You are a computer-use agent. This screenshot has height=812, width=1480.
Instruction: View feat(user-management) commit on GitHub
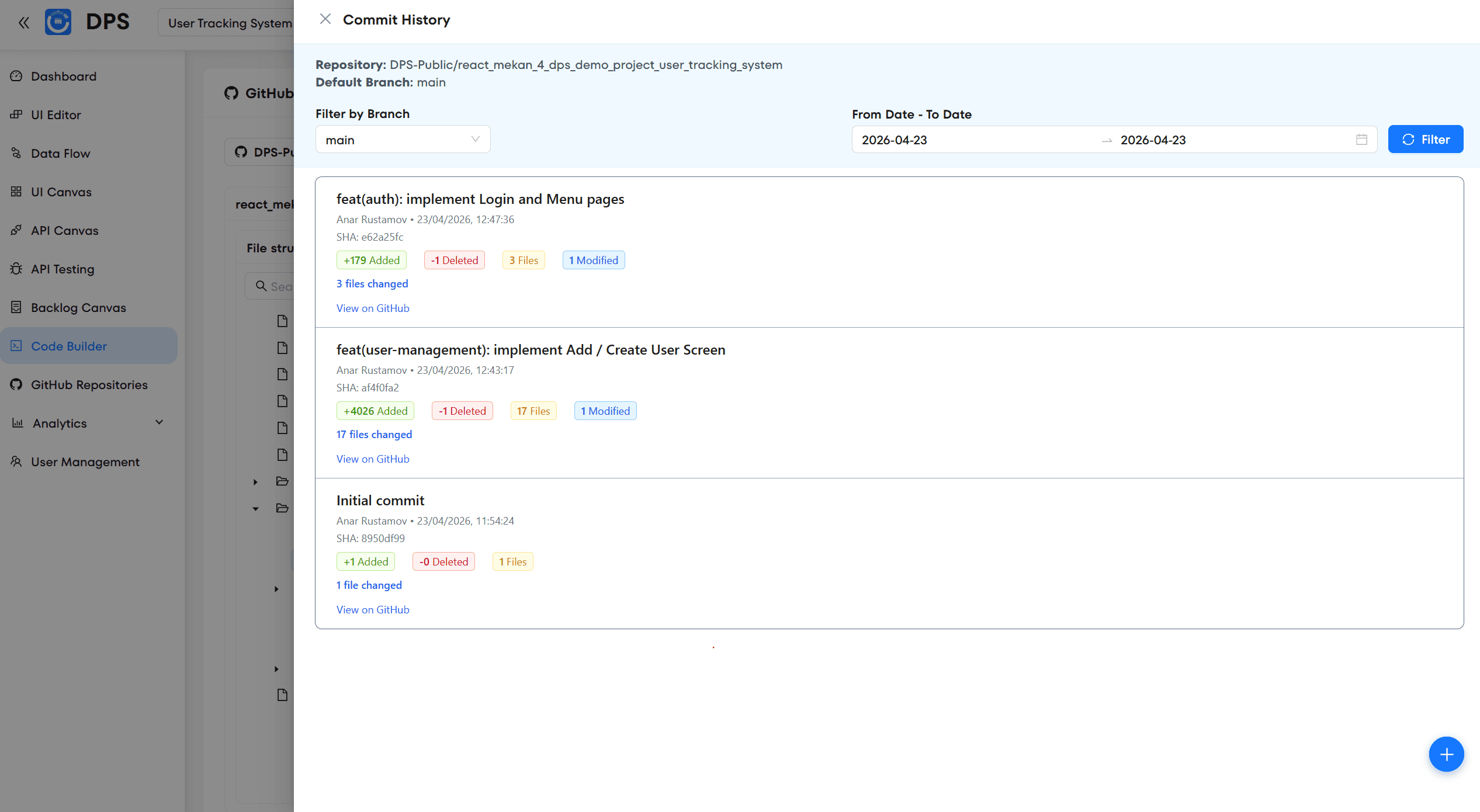pos(373,459)
